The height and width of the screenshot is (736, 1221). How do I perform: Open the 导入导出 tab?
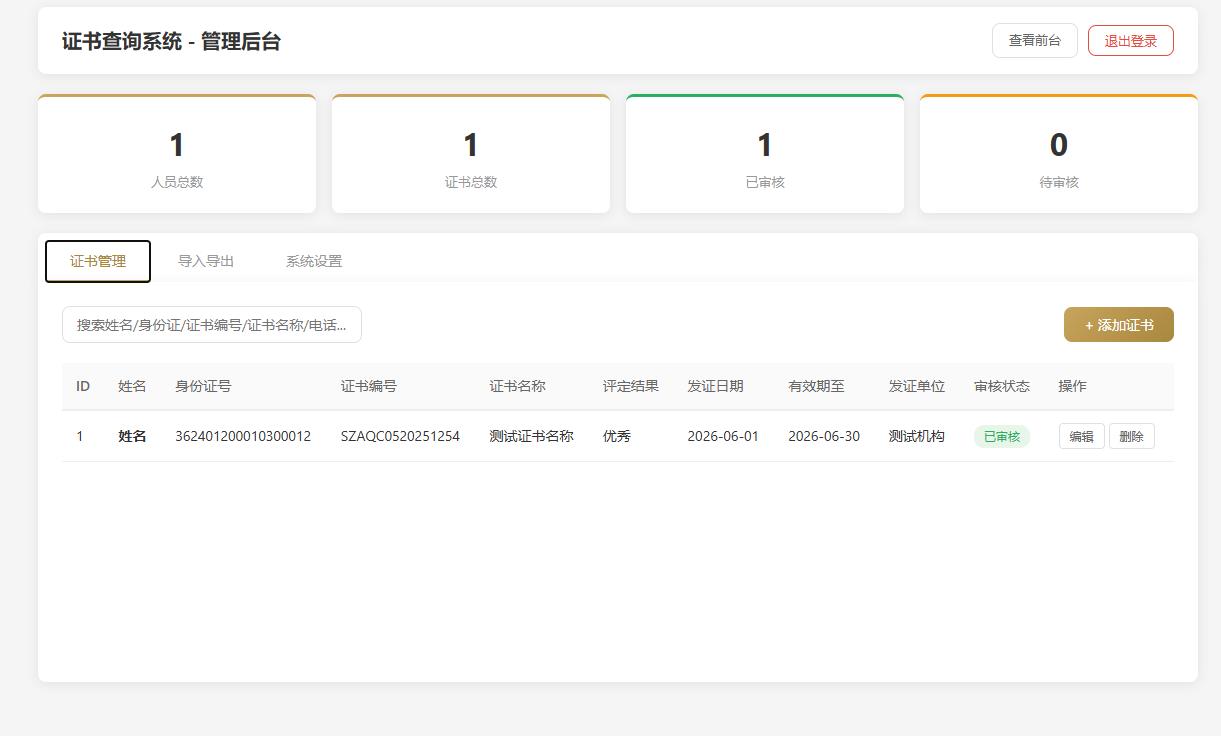[206, 261]
